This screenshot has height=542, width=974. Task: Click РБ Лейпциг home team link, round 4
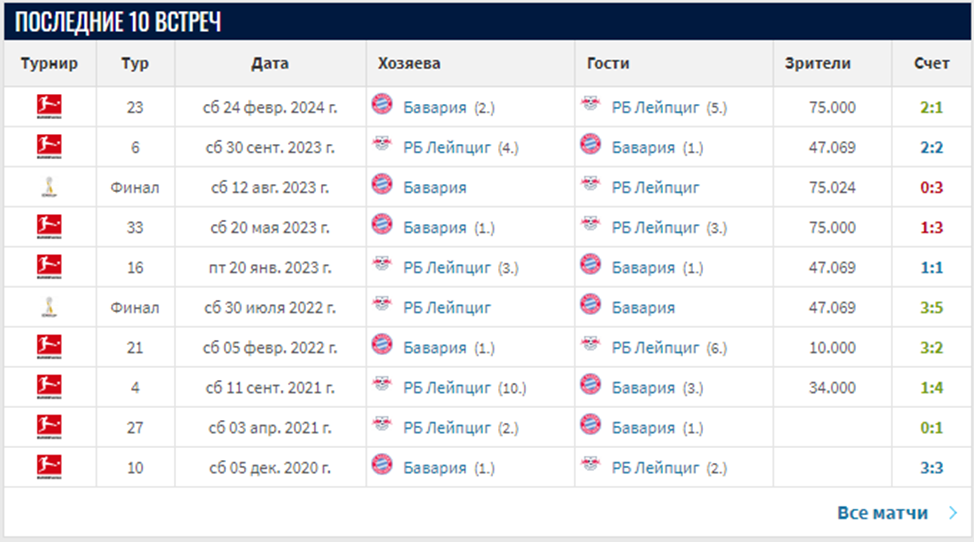tap(447, 387)
